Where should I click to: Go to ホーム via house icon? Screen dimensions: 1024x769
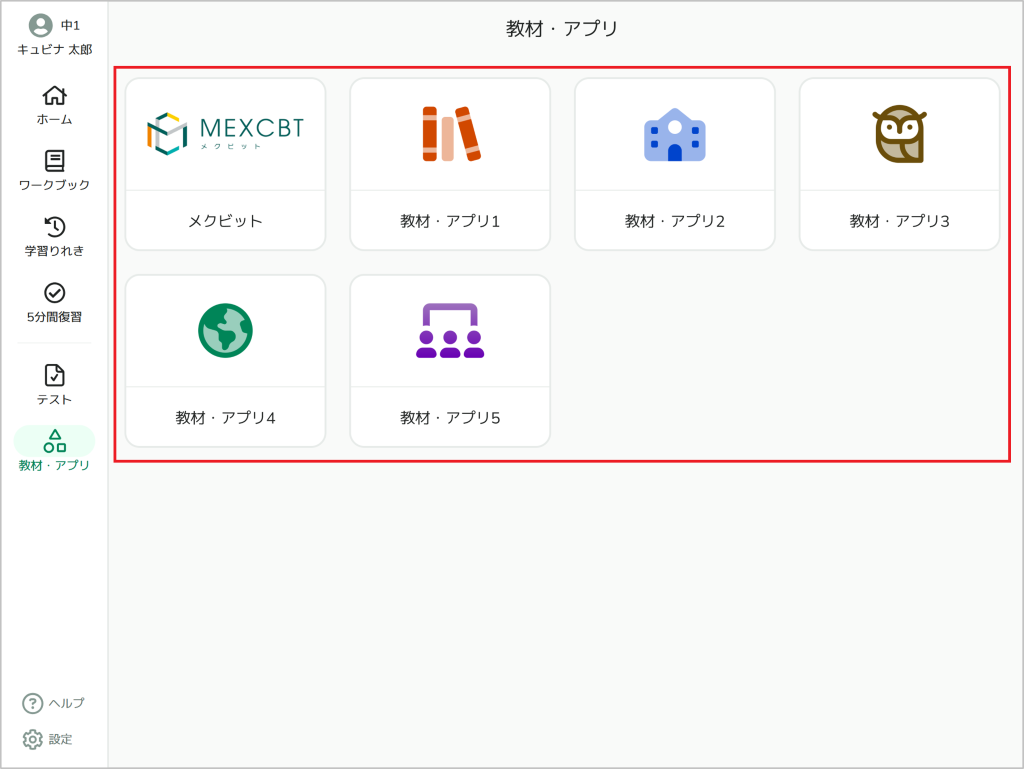pyautogui.click(x=54, y=95)
